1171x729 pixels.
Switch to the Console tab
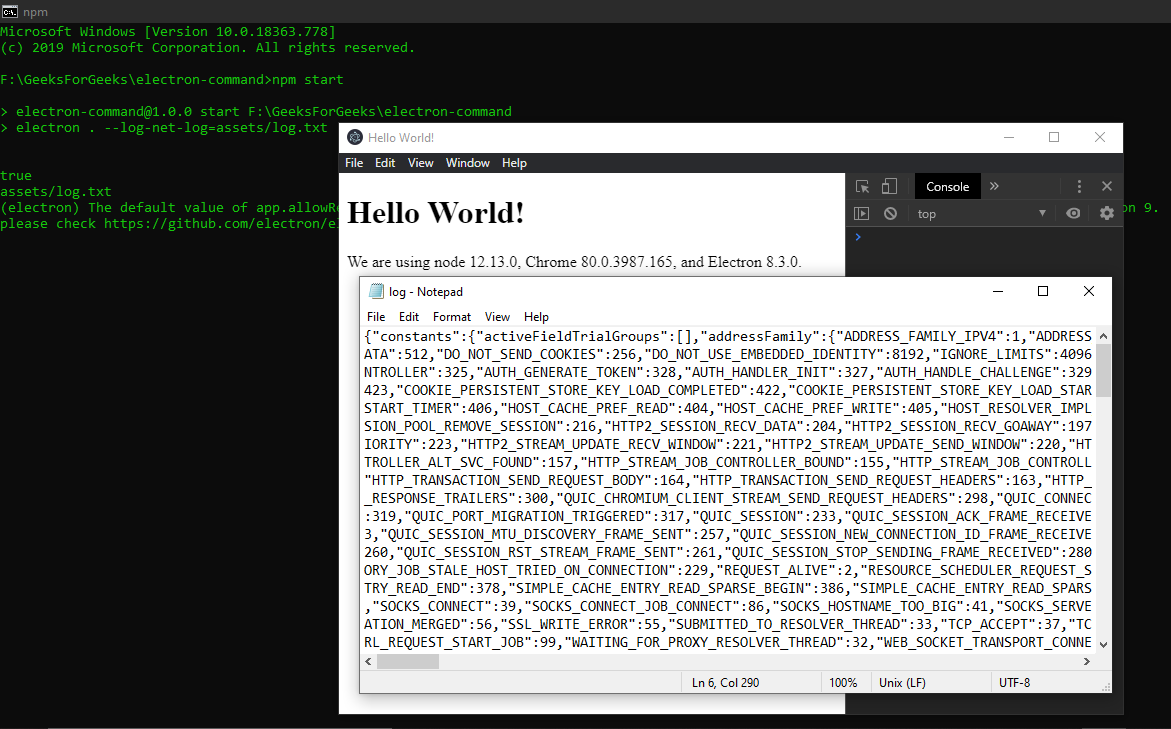pyautogui.click(x=948, y=187)
